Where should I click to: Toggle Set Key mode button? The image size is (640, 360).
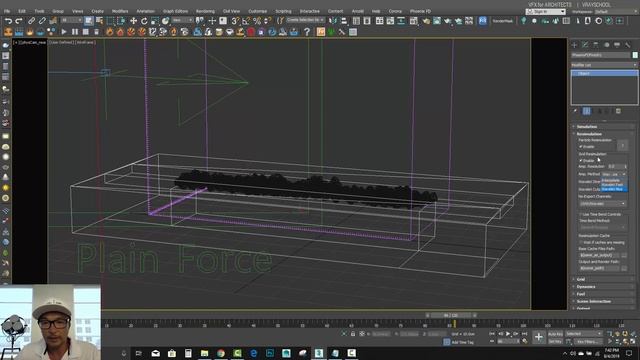555,341
